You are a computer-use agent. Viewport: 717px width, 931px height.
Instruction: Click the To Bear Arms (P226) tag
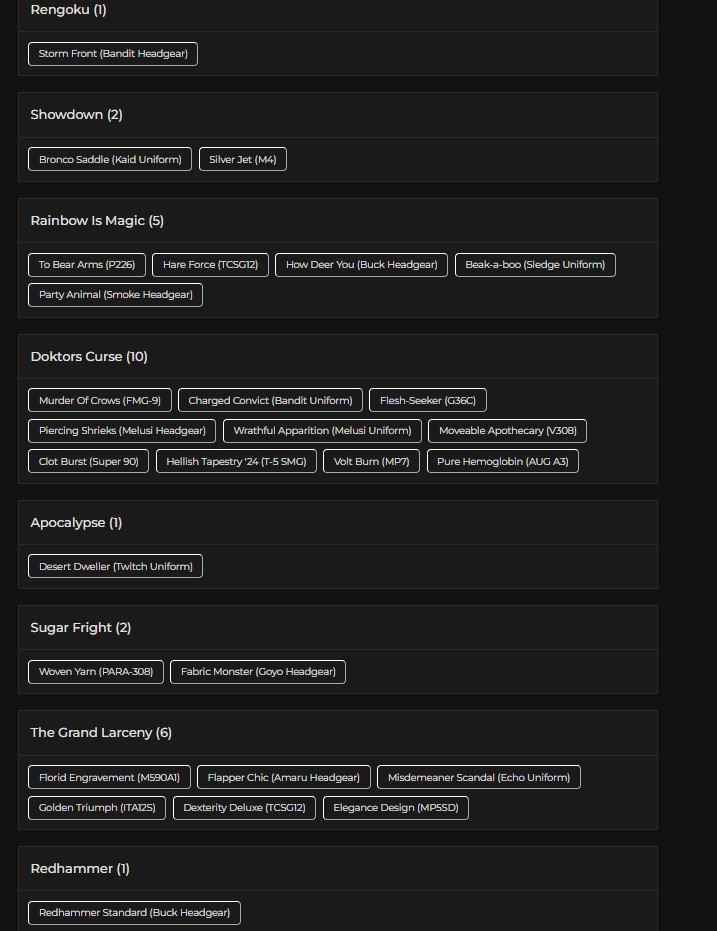[87, 265]
